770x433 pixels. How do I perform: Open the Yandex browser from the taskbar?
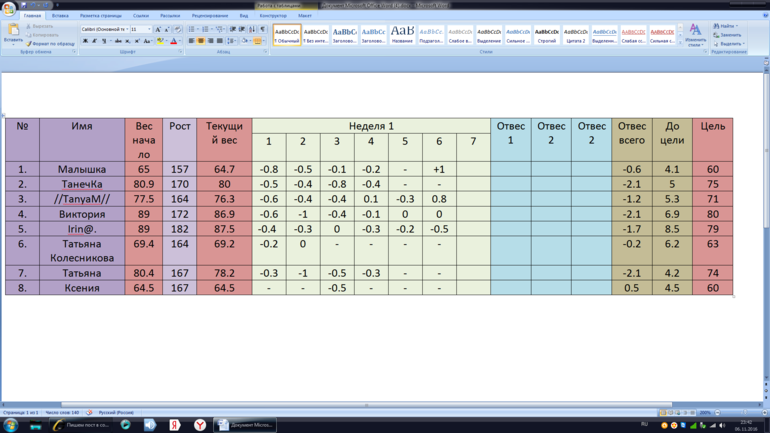200,425
